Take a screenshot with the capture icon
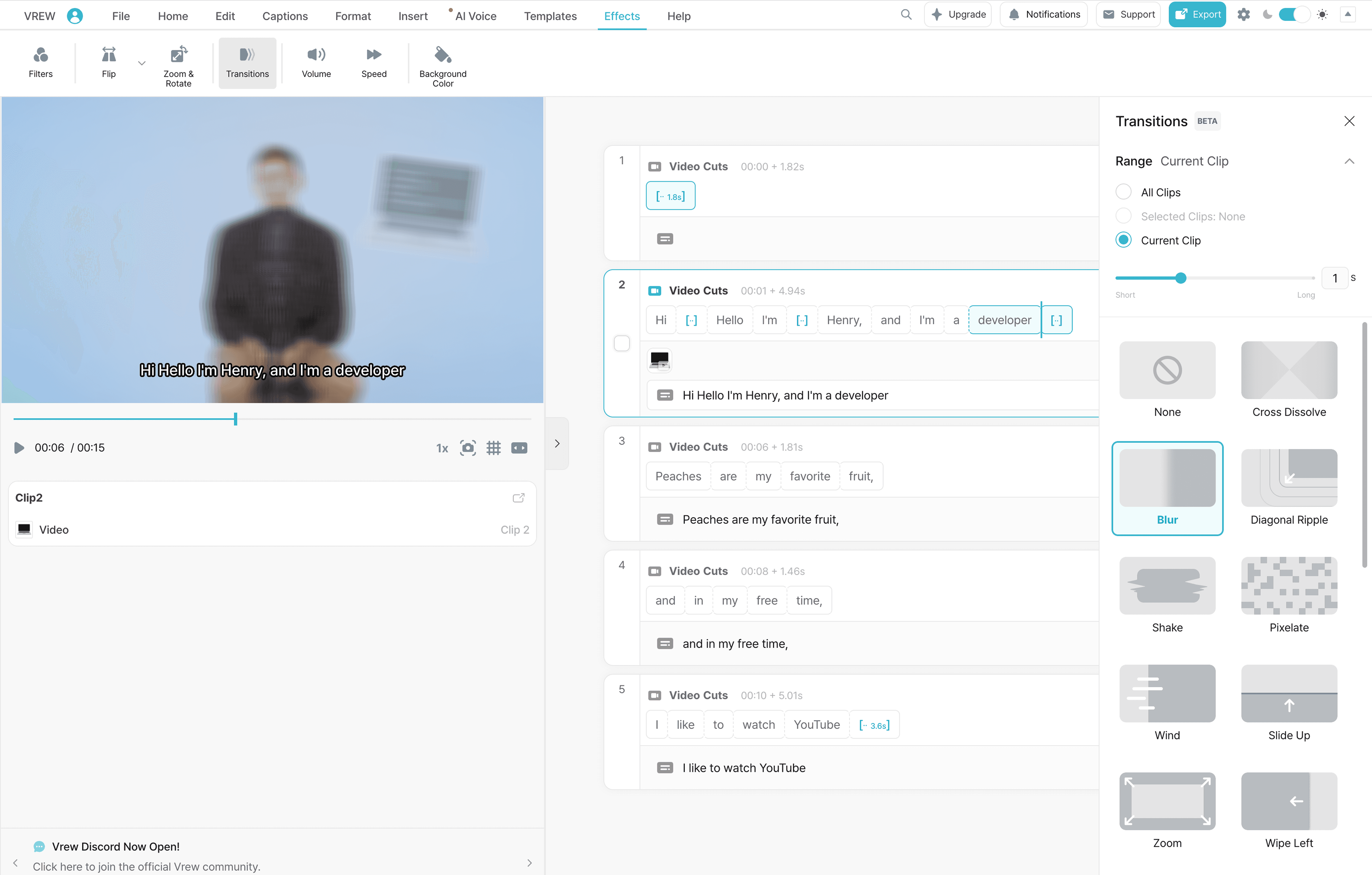This screenshot has height=875, width=1372. pyautogui.click(x=468, y=448)
